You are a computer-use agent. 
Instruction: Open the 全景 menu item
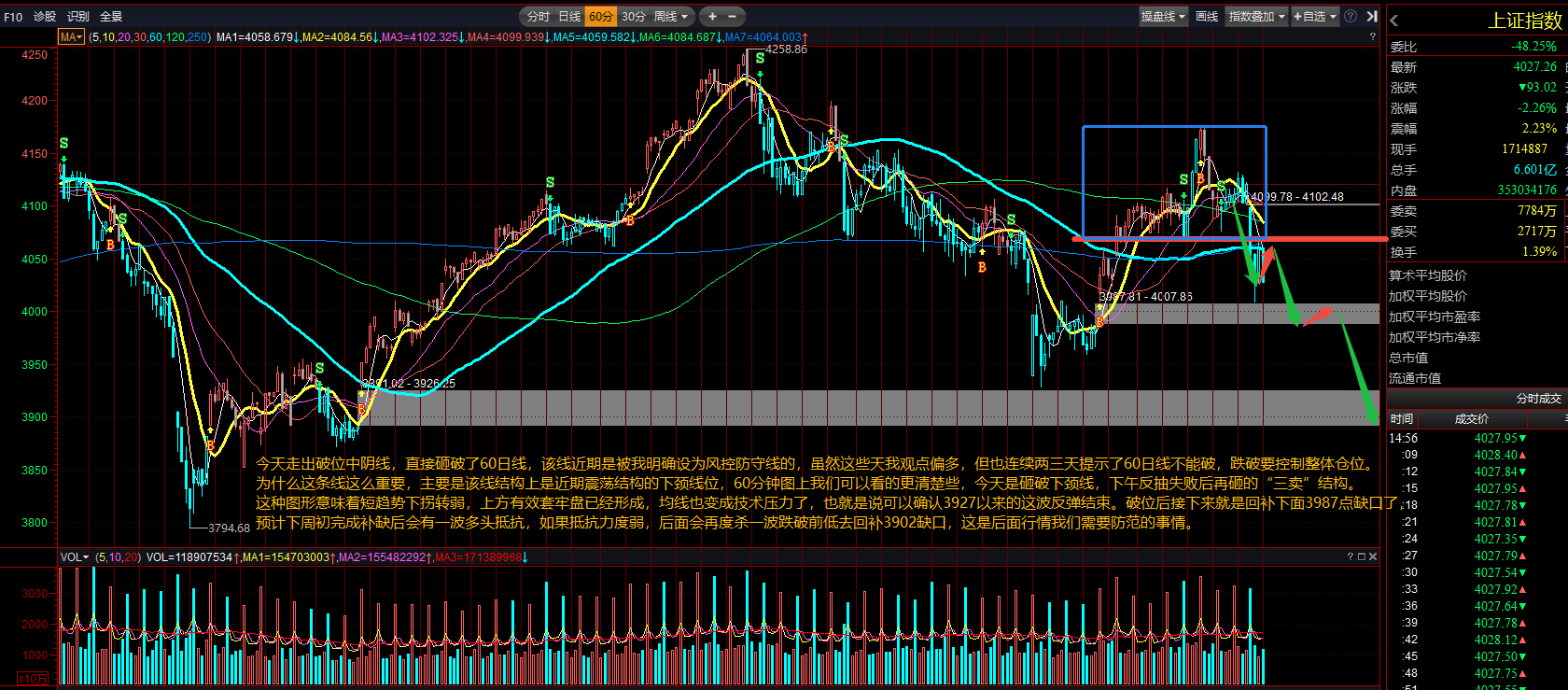[111, 16]
